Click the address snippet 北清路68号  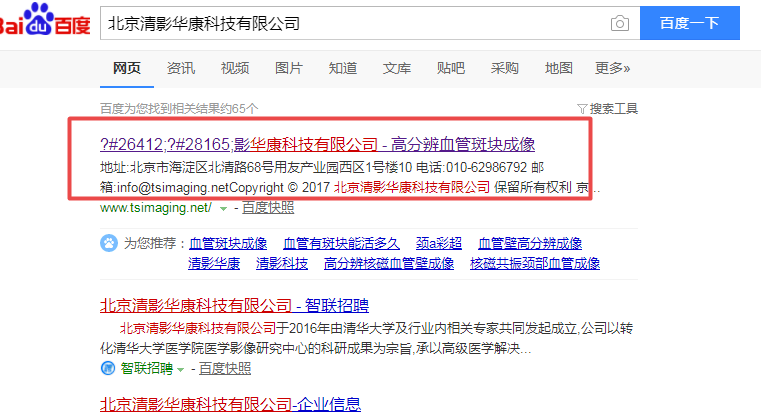pos(241,167)
